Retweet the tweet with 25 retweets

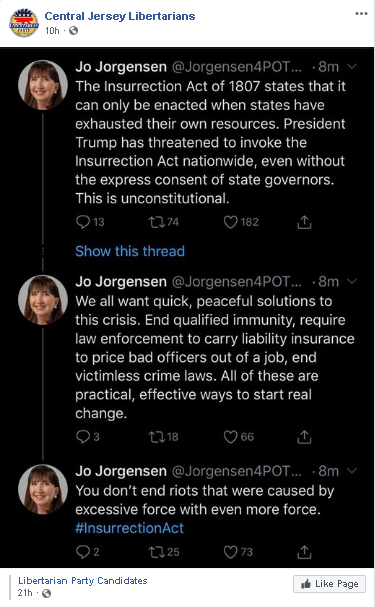point(156,552)
